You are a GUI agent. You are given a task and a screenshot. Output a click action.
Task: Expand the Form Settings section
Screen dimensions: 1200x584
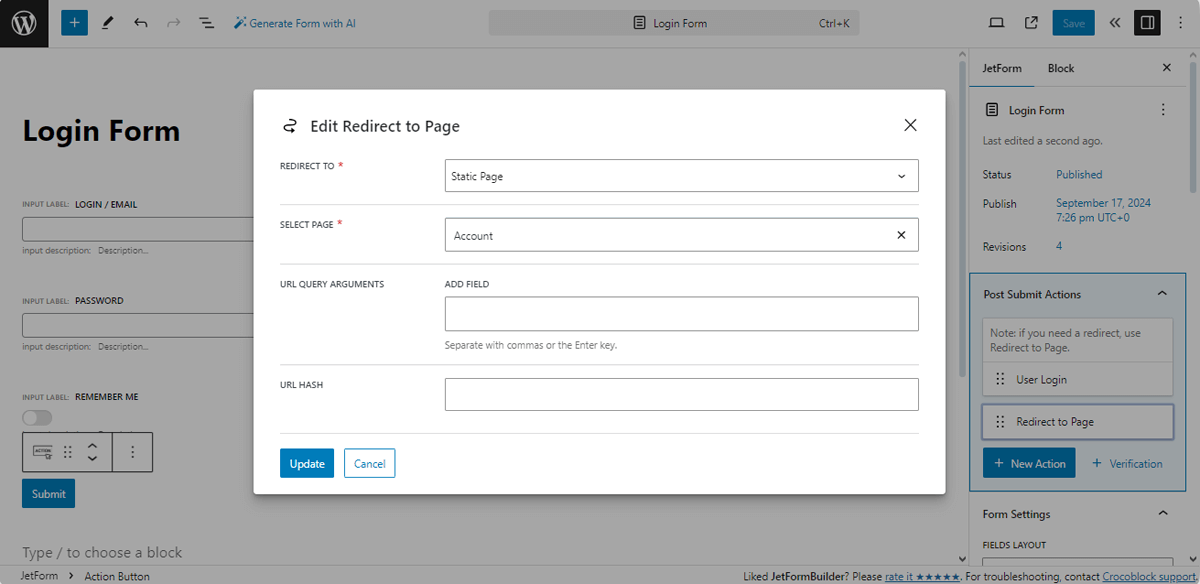(x=1162, y=513)
